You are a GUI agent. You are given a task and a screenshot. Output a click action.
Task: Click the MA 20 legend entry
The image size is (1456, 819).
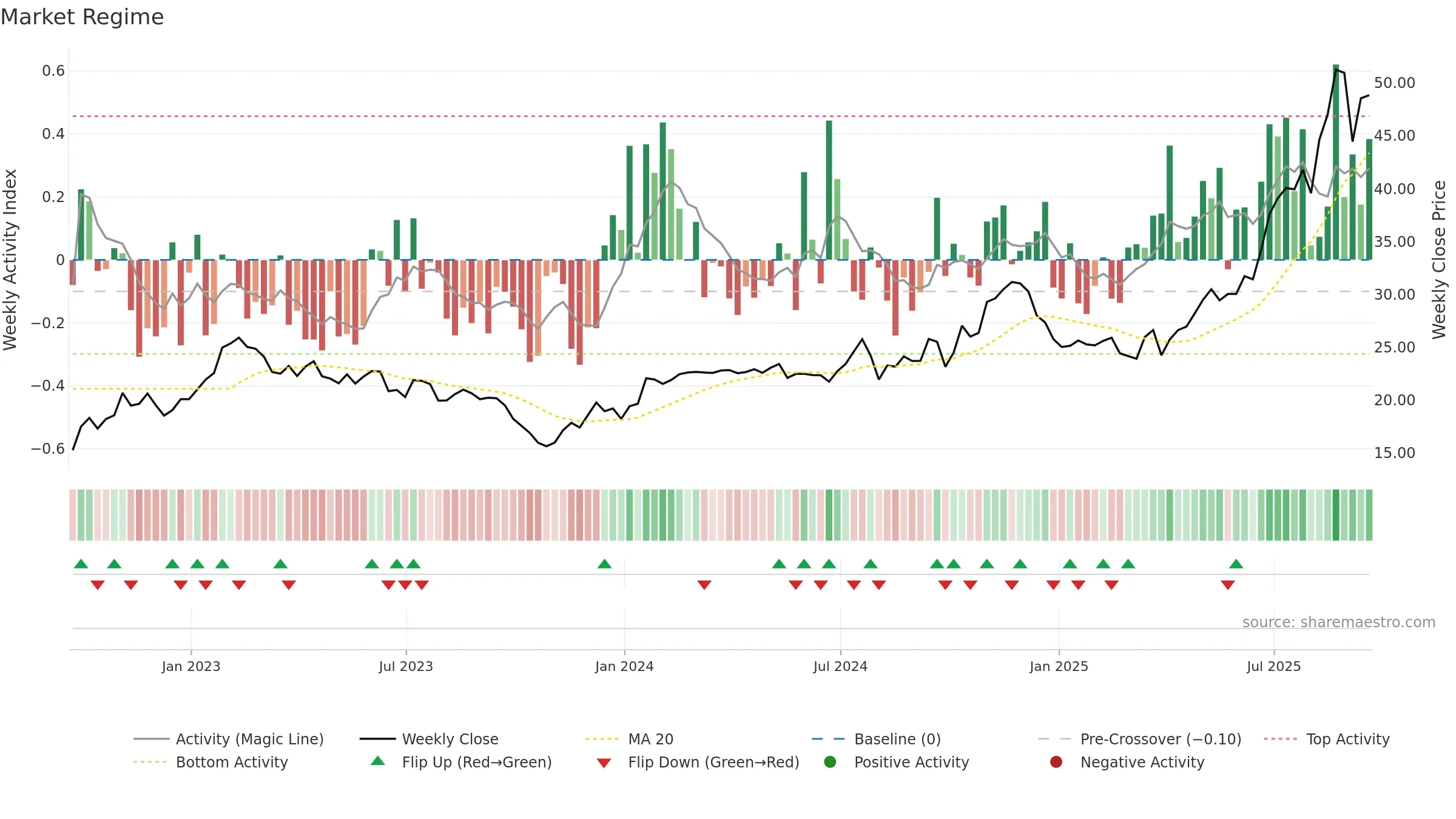coord(629,739)
